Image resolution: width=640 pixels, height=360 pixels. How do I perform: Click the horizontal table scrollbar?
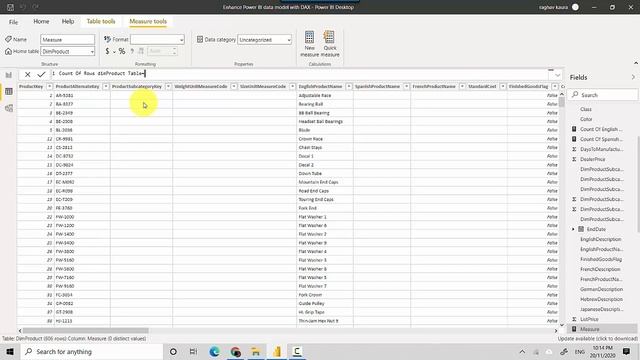pyautogui.click(x=85, y=331)
